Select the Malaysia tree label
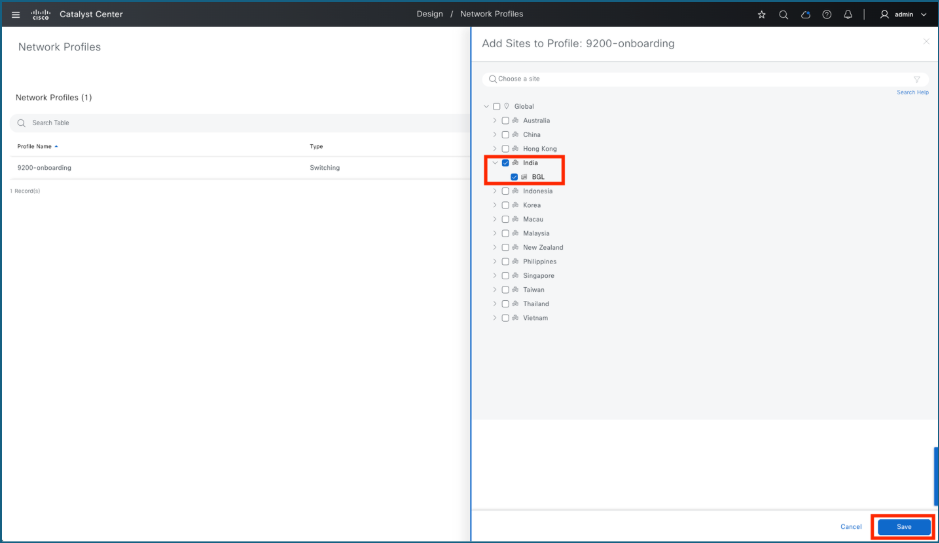This screenshot has height=543, width=939. tap(536, 233)
